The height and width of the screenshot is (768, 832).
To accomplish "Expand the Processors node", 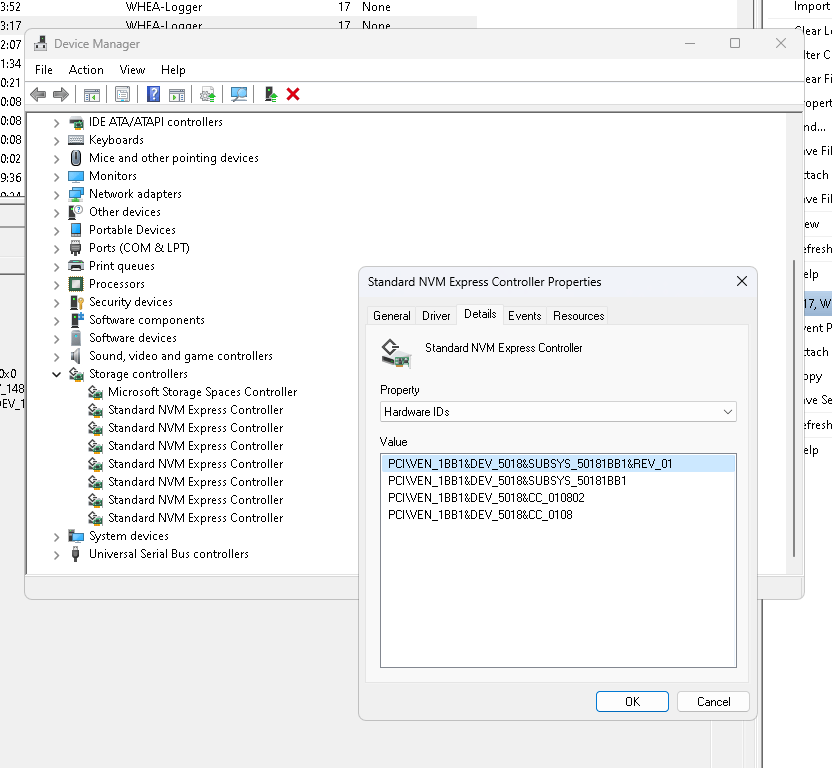I will tap(56, 285).
